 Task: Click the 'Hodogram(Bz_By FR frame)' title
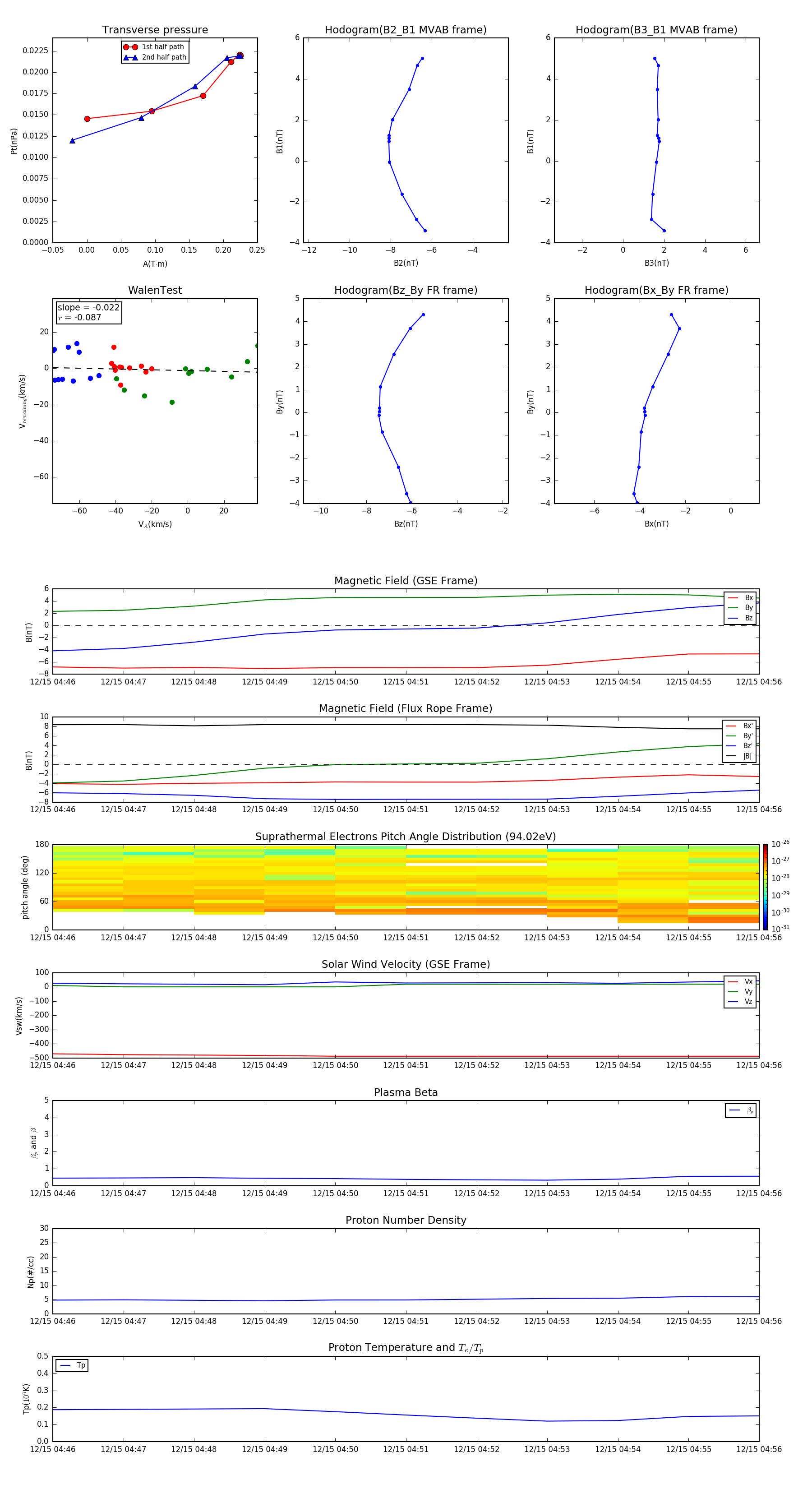pos(406,290)
